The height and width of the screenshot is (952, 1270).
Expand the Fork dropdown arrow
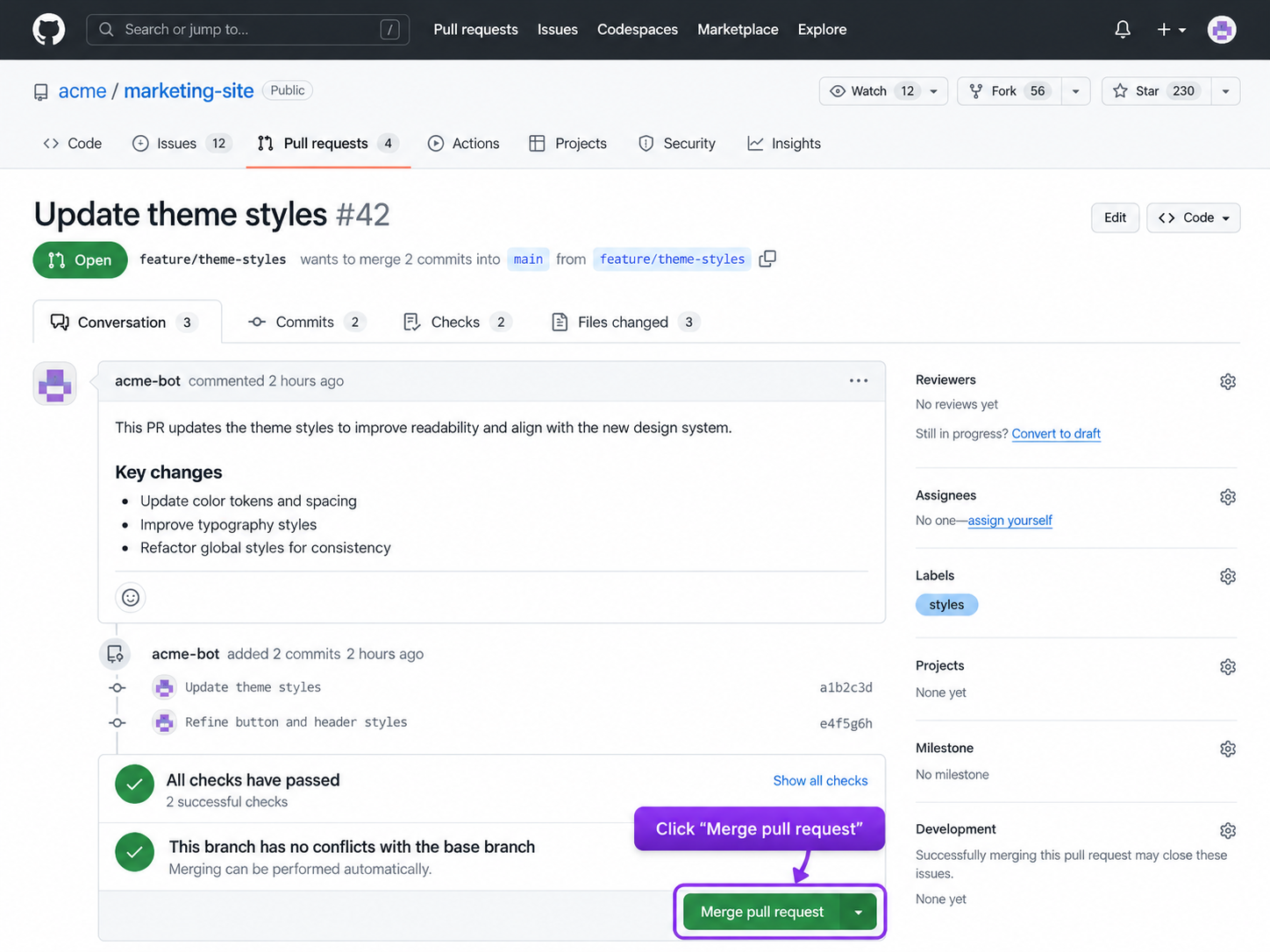pyautogui.click(x=1075, y=91)
